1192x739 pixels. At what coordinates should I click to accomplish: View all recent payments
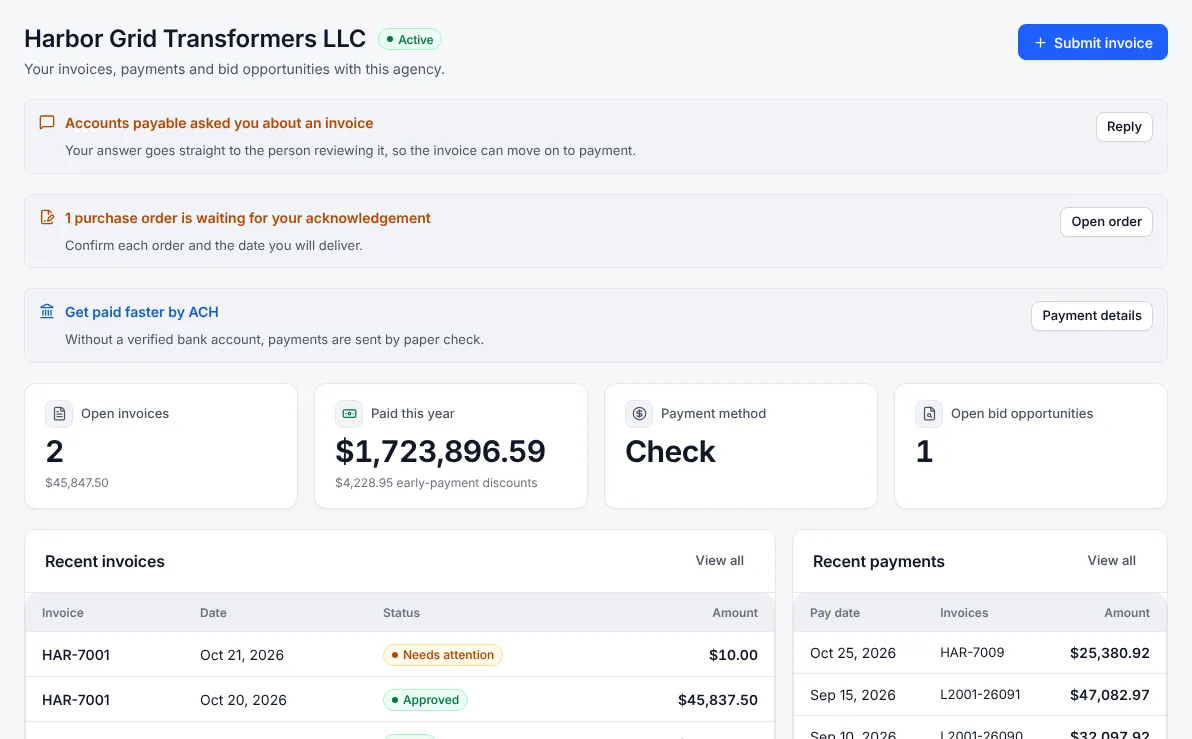pyautogui.click(x=1111, y=560)
